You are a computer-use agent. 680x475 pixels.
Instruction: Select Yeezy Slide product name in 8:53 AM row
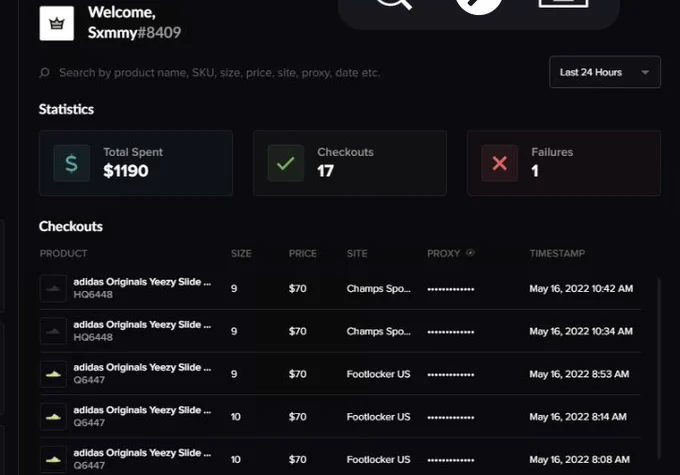point(142,367)
